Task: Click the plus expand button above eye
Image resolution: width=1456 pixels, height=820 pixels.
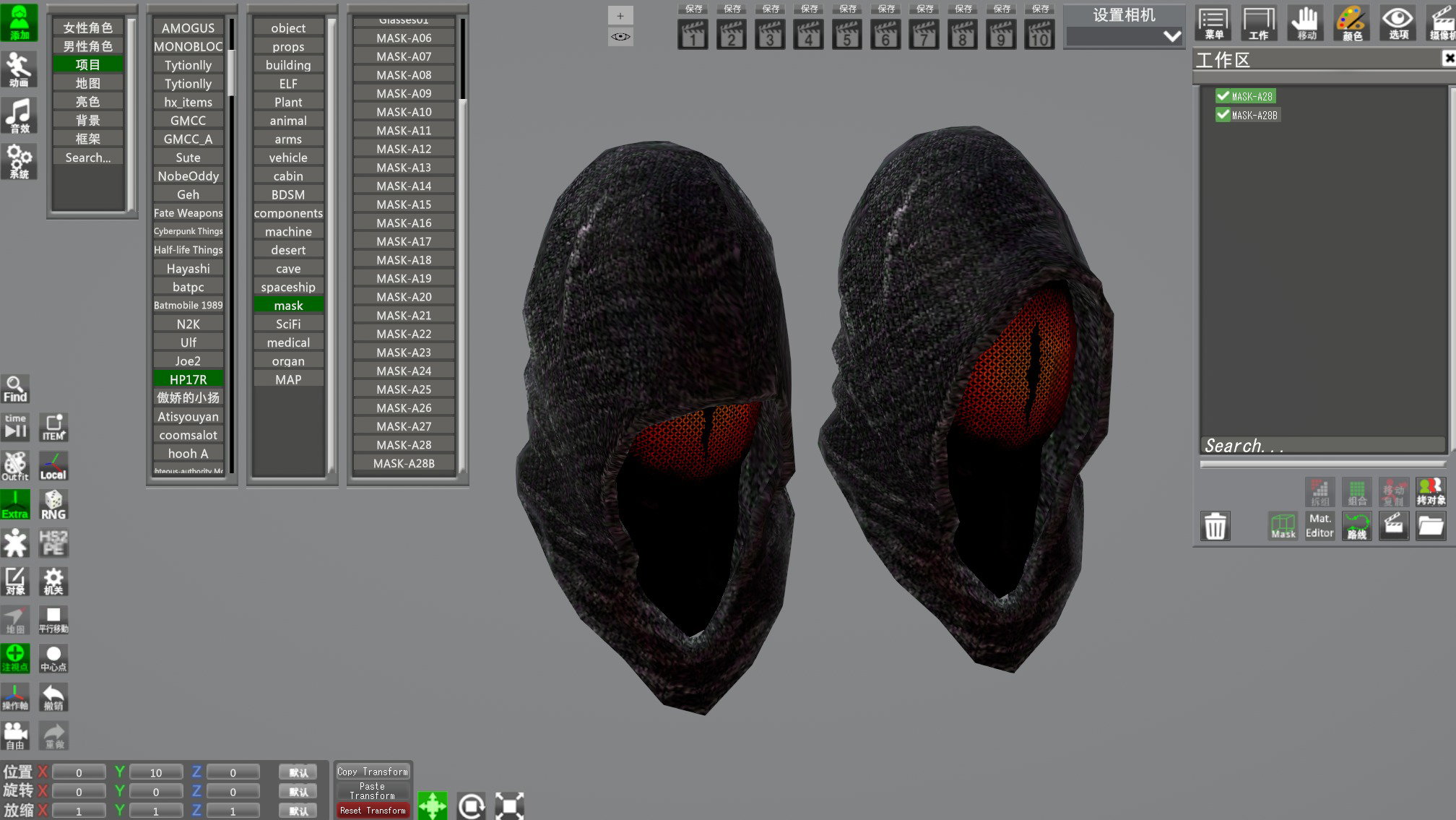Action: tap(620, 15)
